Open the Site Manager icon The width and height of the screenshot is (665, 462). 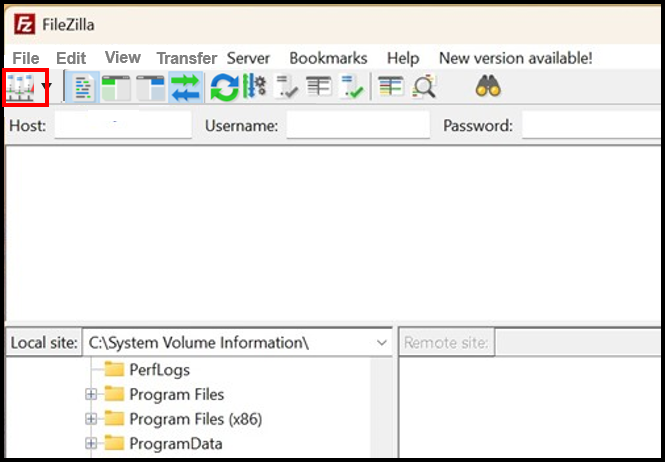click(x=20, y=87)
